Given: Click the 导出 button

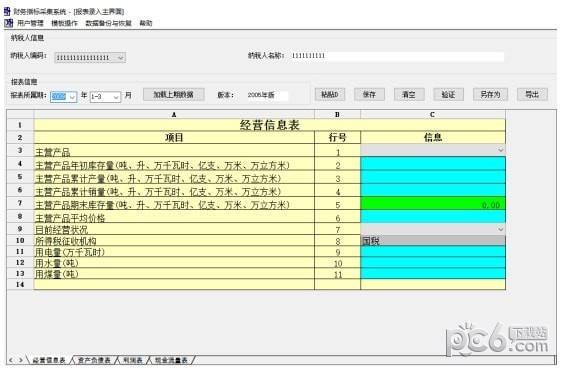Looking at the screenshot, I should click(532, 94).
